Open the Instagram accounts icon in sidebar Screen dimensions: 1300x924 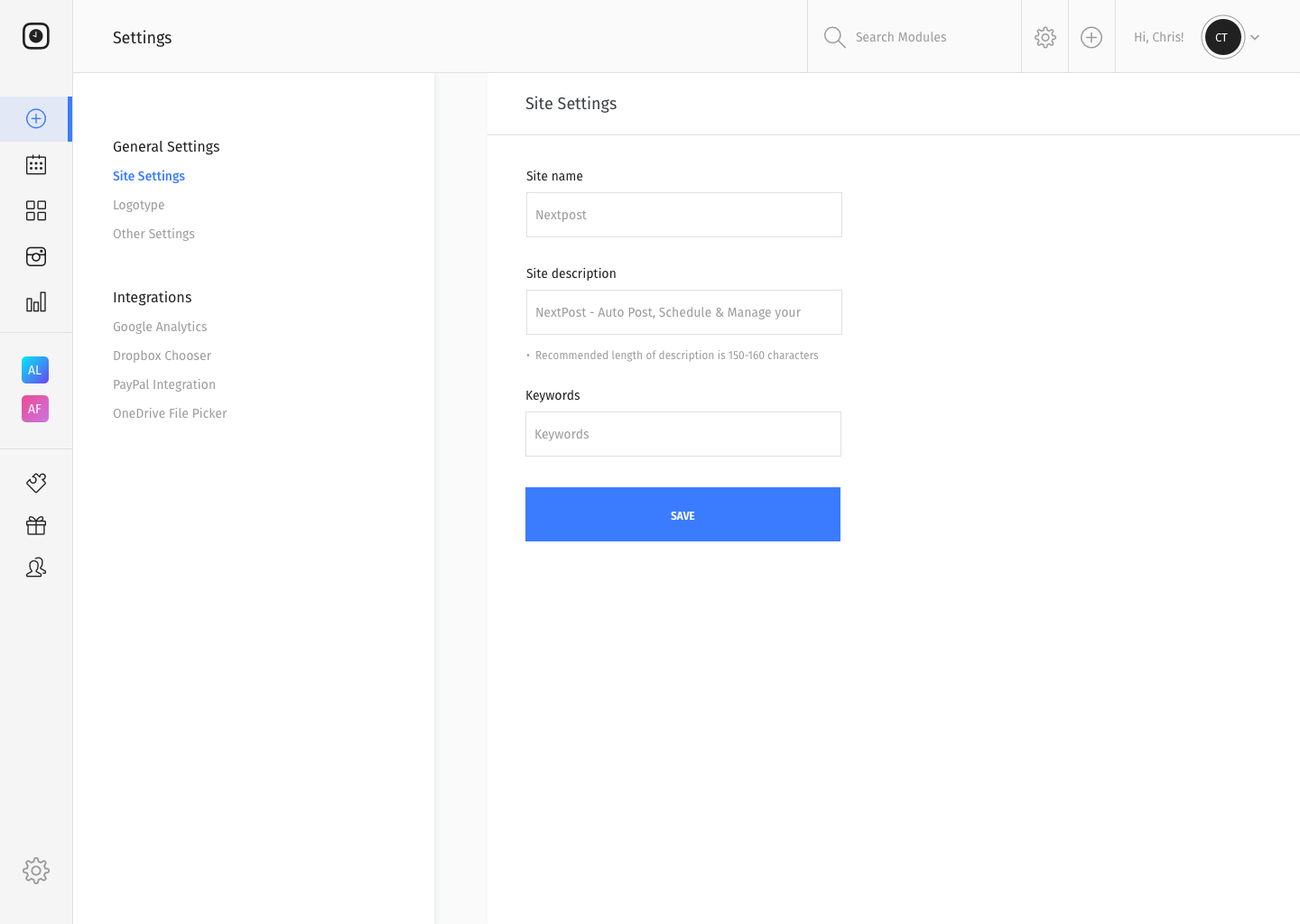tap(36, 256)
